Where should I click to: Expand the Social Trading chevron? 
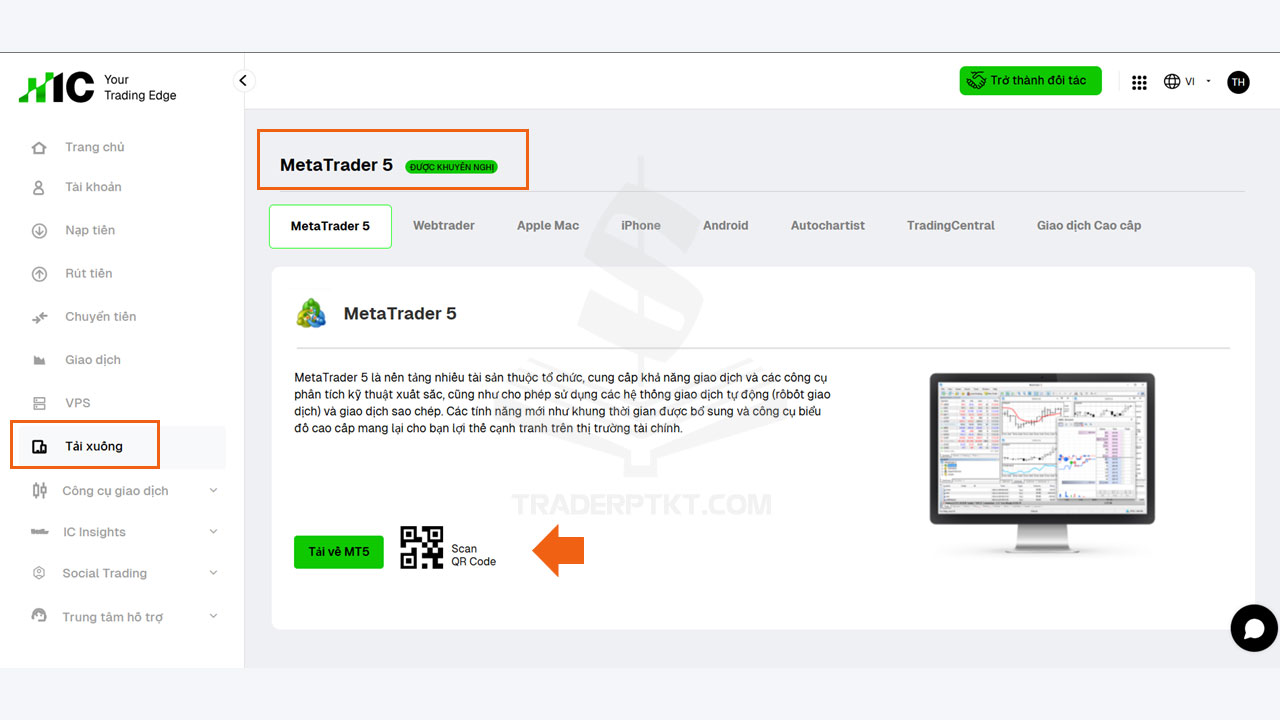[x=213, y=573]
